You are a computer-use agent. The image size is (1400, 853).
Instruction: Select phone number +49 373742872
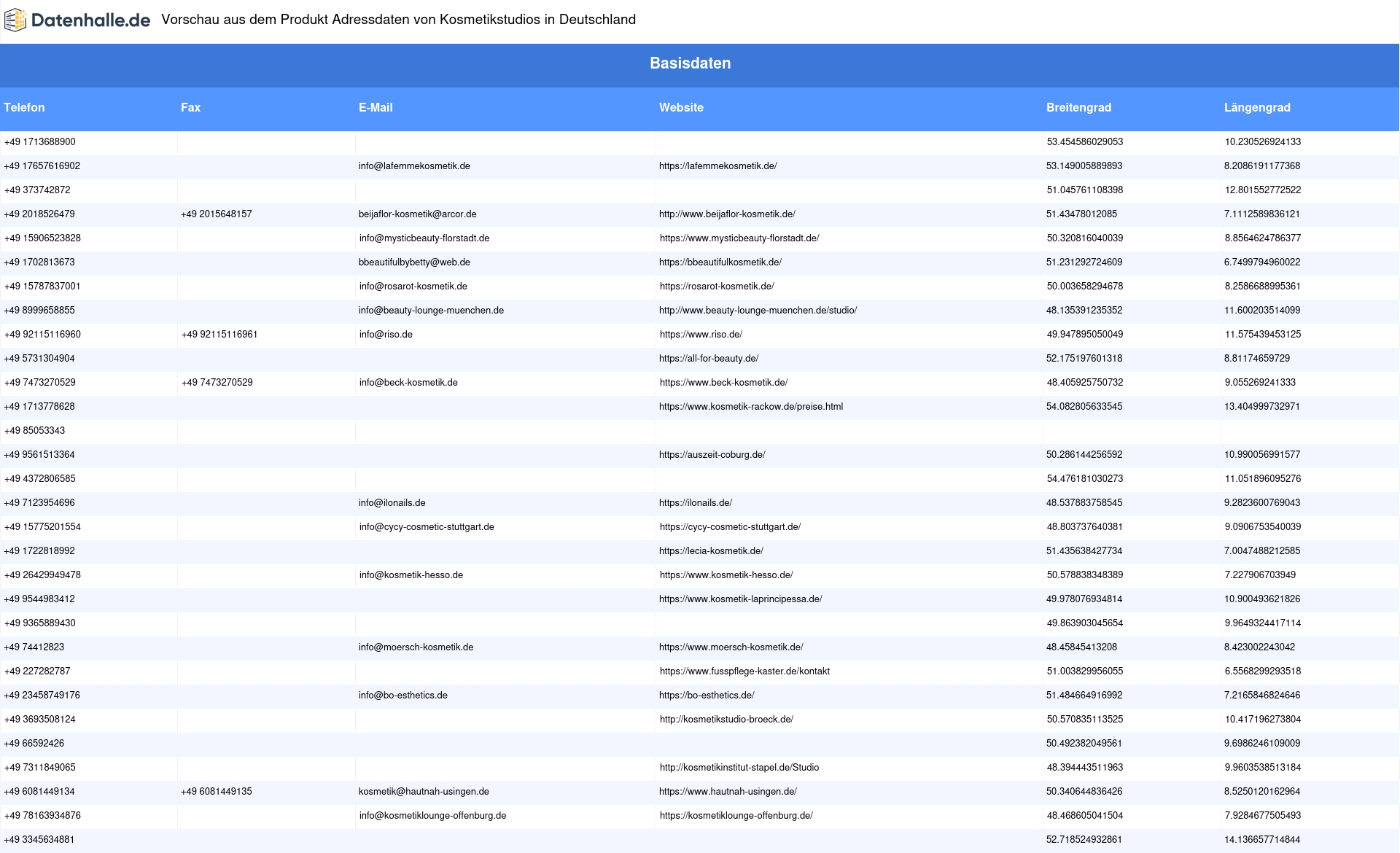click(x=37, y=190)
